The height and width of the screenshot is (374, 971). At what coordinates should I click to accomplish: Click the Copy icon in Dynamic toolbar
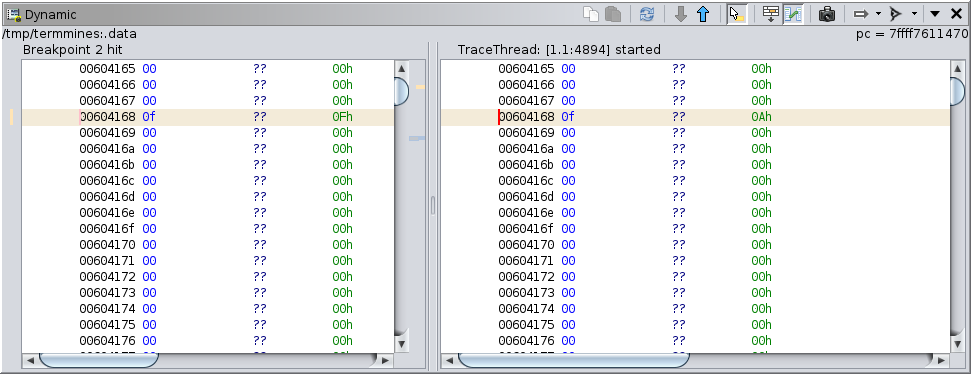coord(591,14)
